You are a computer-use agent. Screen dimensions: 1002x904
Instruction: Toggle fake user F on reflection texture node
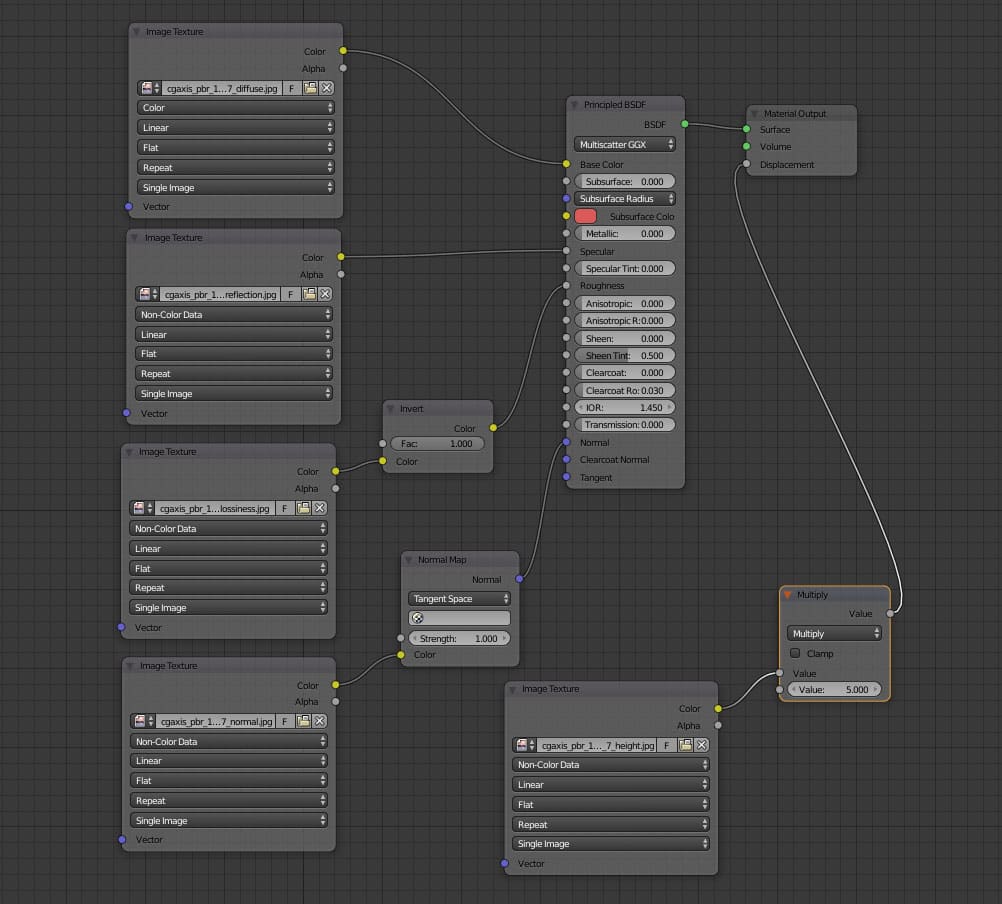click(x=290, y=294)
